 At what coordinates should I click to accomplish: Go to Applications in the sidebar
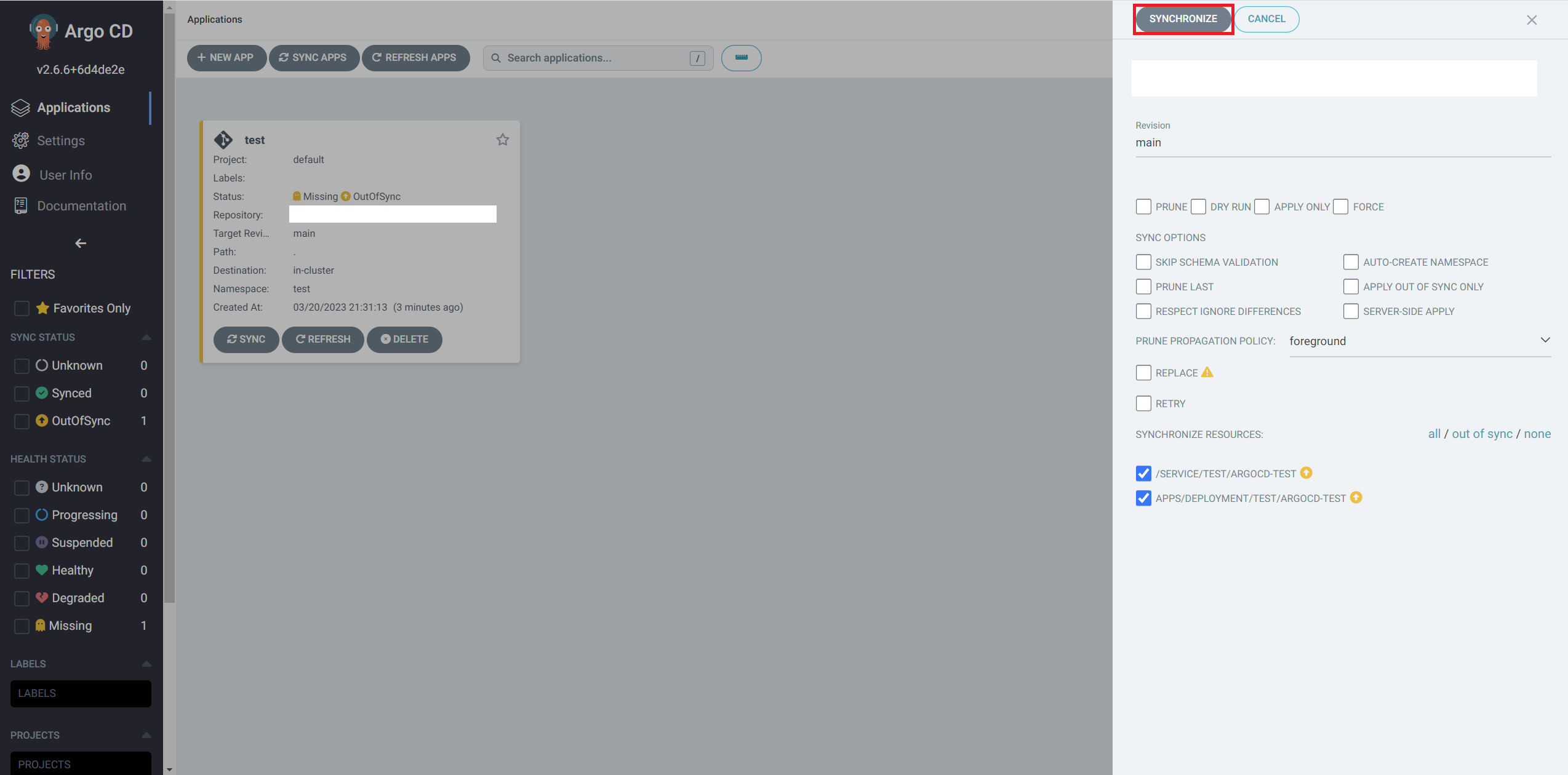[73, 108]
